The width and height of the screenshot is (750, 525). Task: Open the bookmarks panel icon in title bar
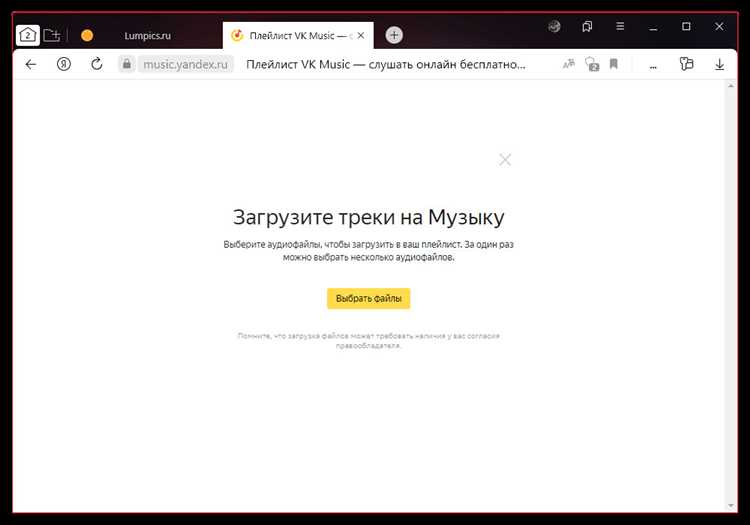pos(587,26)
